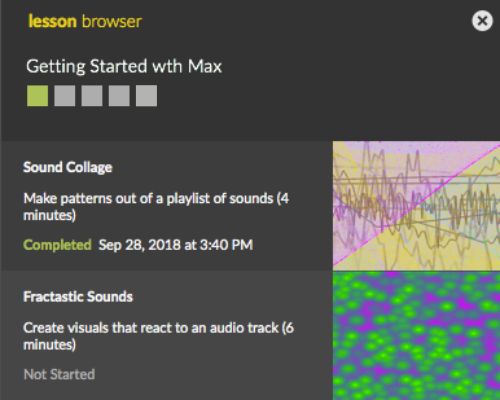Open the Fractastic Sounds green dotted thumbnail
The height and width of the screenshot is (400, 500).
416,336
